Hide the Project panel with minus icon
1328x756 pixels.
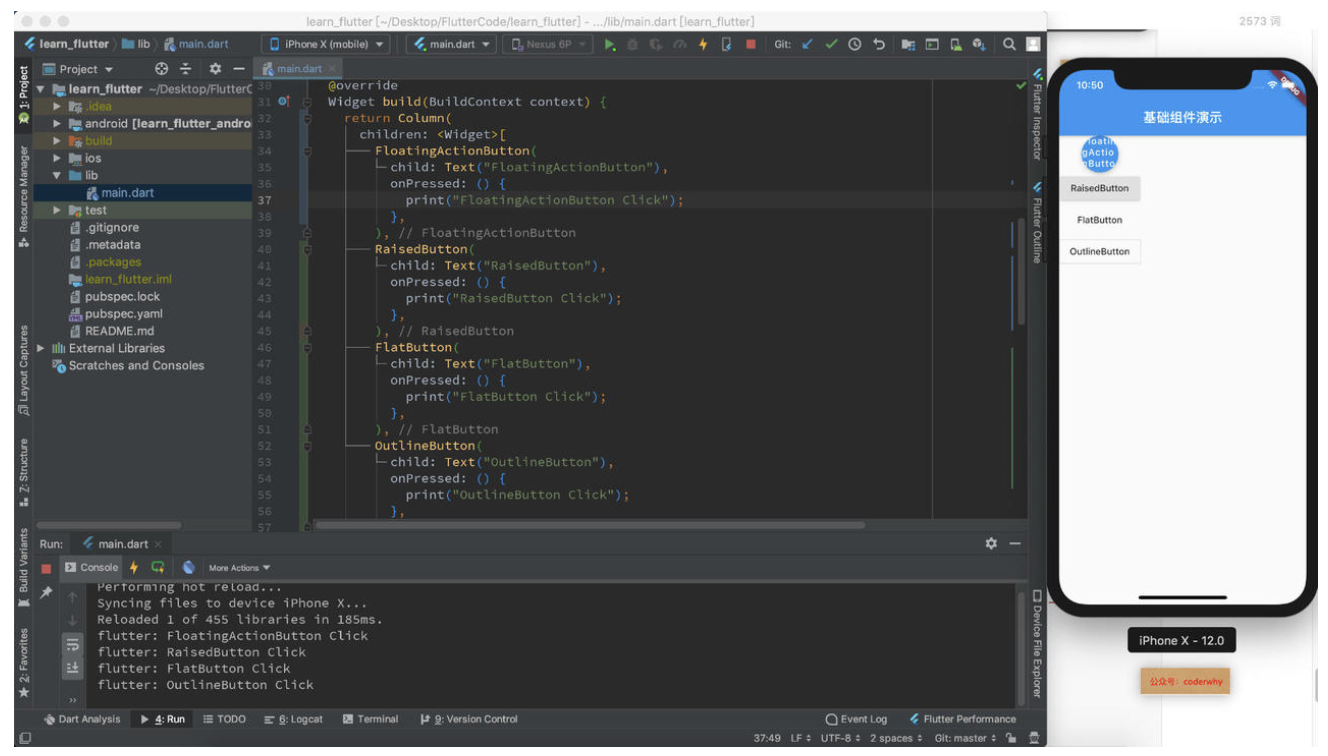click(x=238, y=69)
